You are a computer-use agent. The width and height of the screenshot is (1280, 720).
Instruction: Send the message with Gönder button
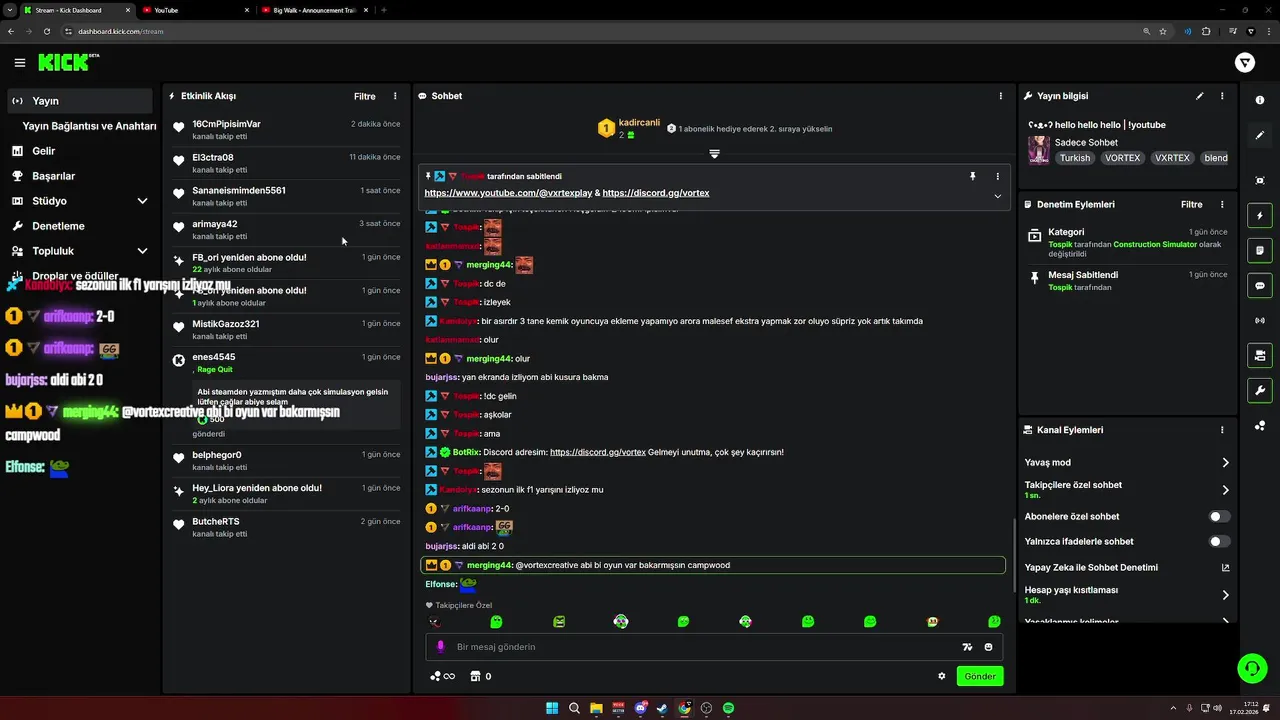(980, 676)
